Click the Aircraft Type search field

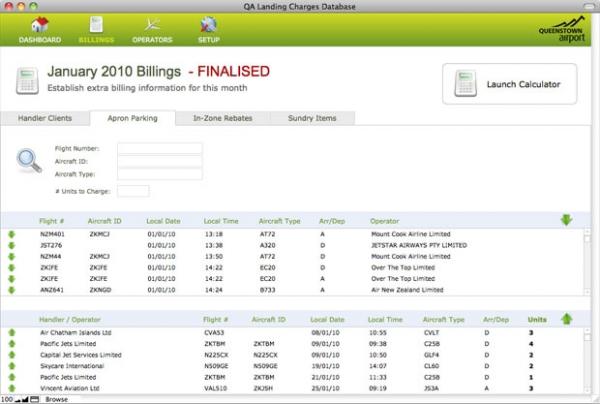click(x=160, y=174)
